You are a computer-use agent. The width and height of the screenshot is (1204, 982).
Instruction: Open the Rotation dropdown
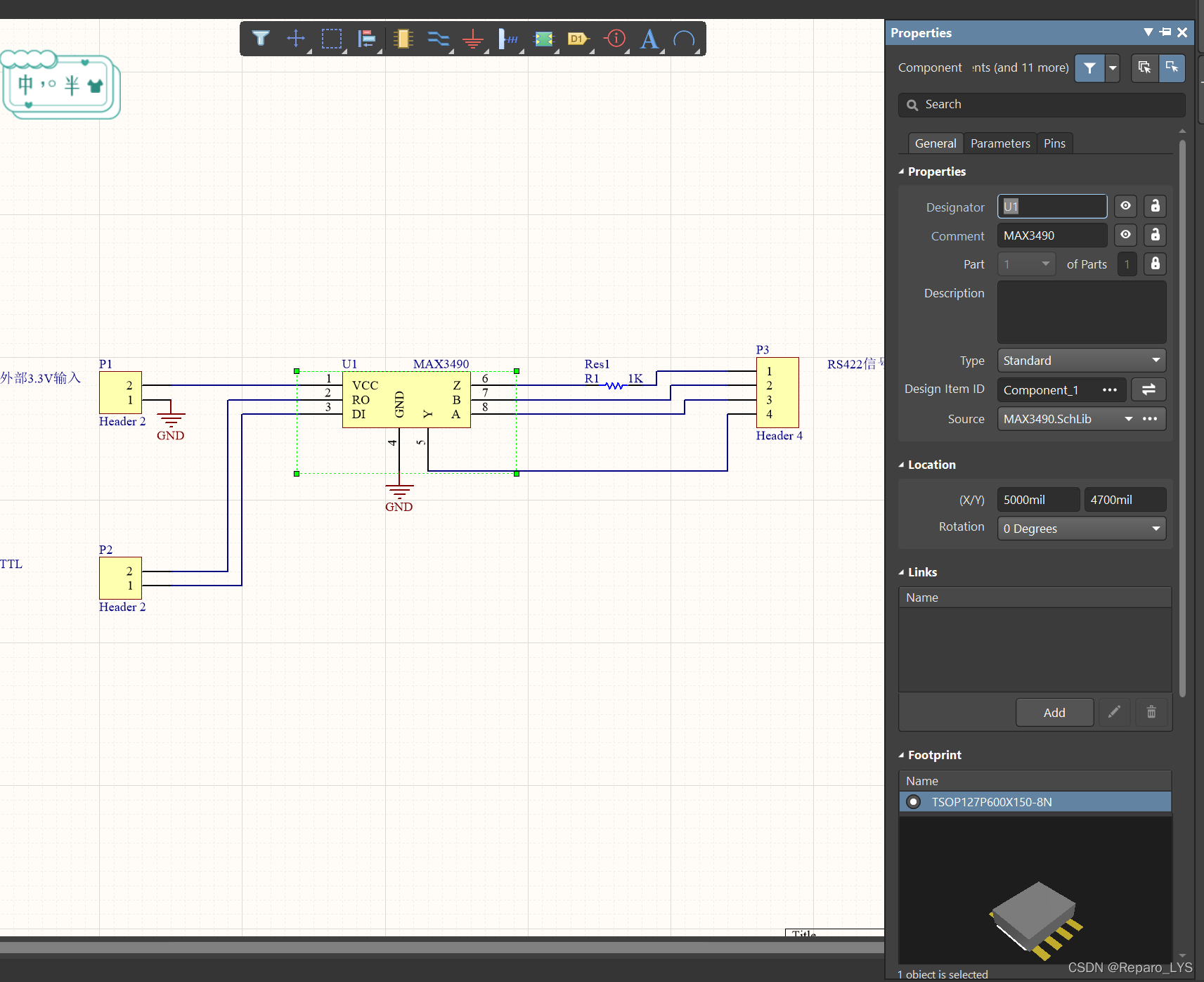(x=1081, y=529)
